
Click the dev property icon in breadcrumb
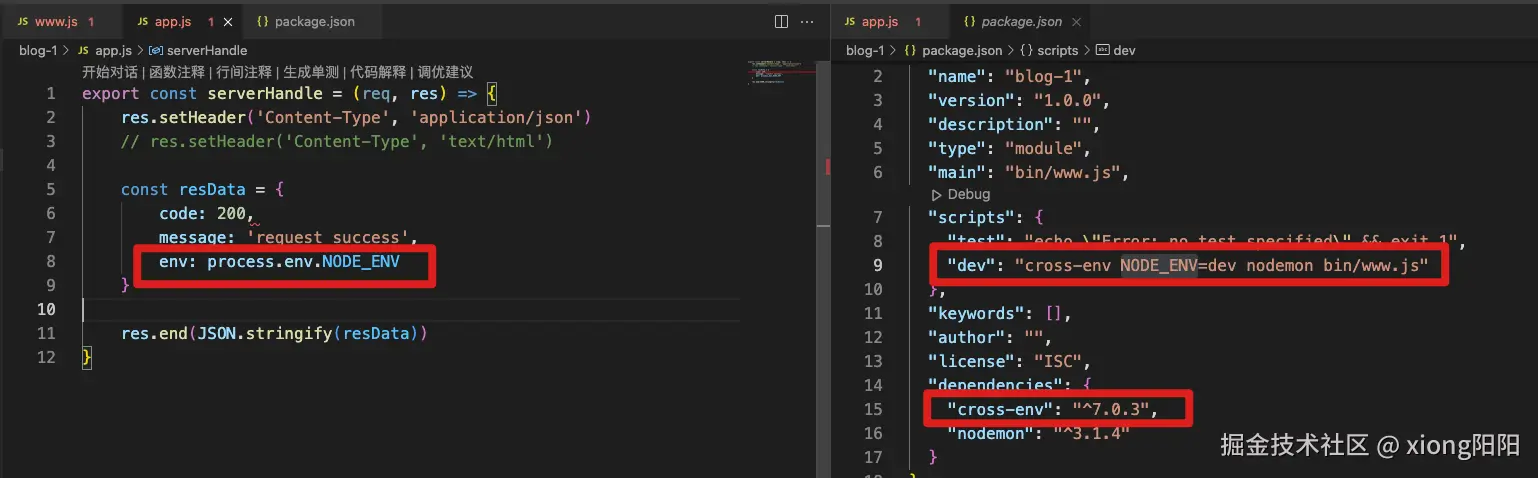point(1103,50)
